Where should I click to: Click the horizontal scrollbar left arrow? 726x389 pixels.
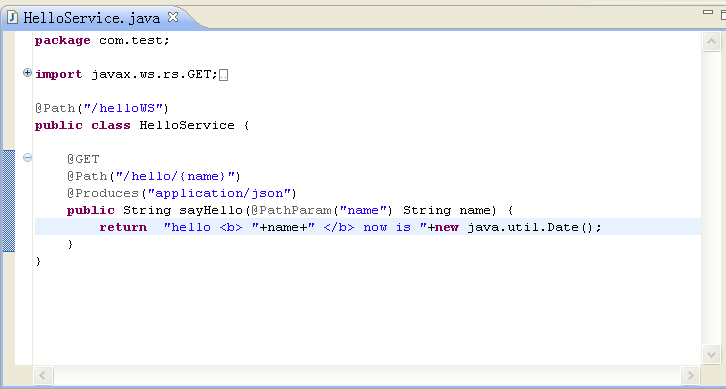tap(44, 375)
